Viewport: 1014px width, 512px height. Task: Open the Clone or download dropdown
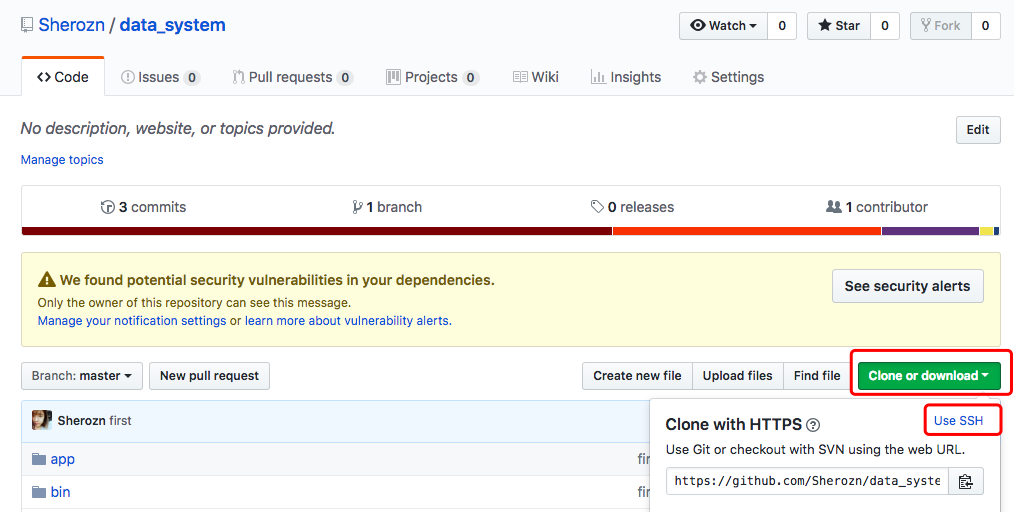[x=929, y=376]
